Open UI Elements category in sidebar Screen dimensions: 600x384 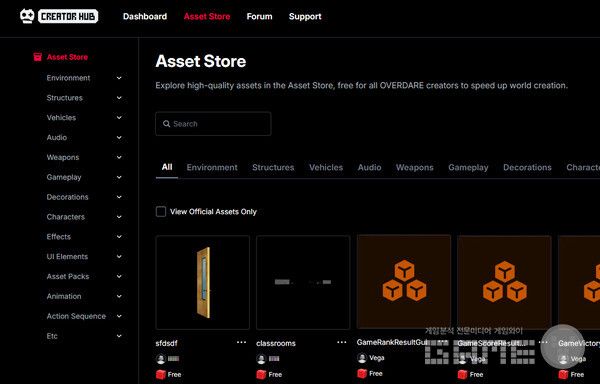[x=67, y=257]
